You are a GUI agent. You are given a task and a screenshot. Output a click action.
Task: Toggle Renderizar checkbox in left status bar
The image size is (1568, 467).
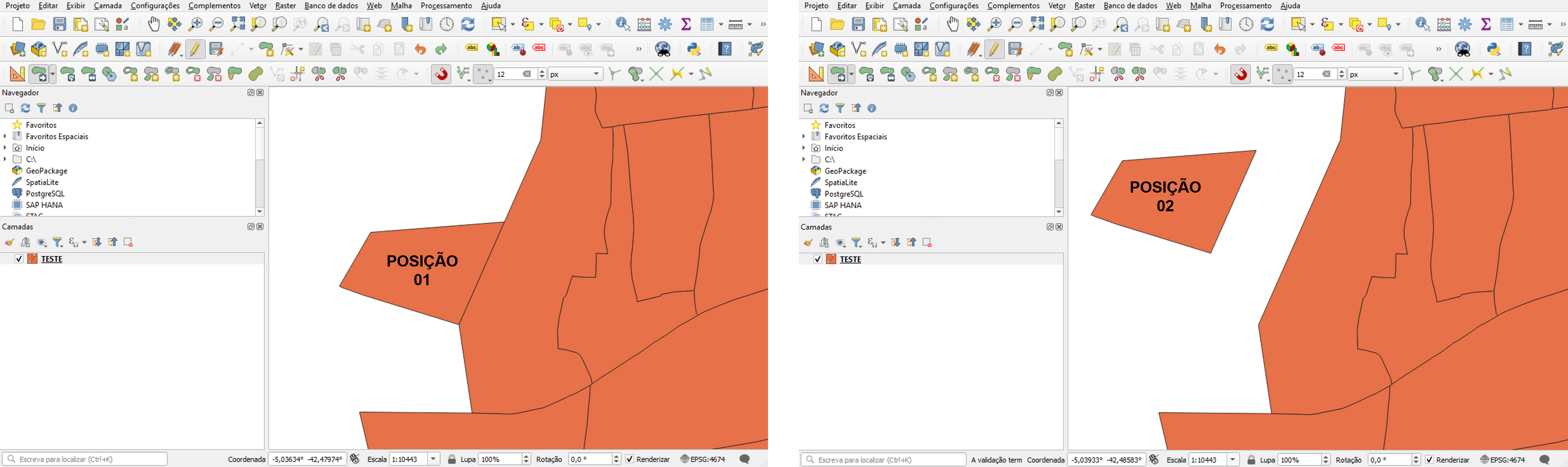[630, 459]
